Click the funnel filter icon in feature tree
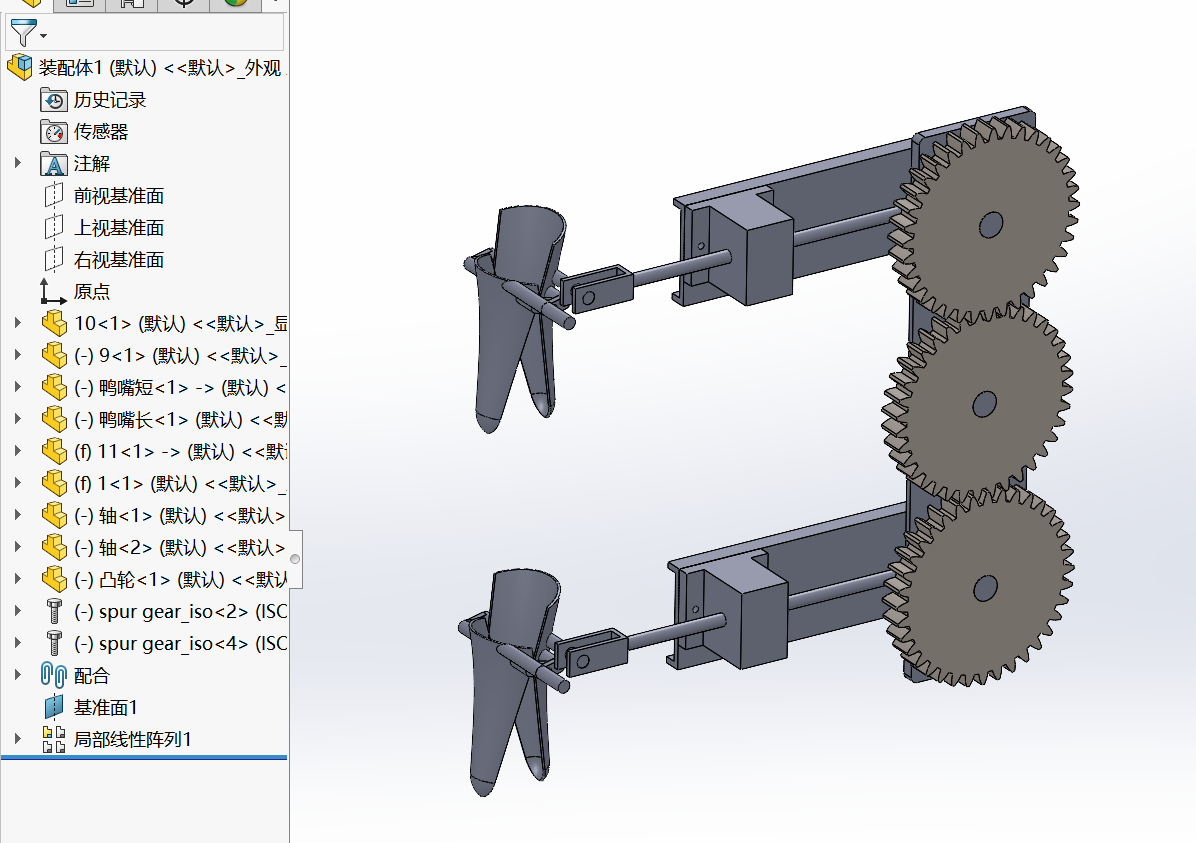Screen dimensions: 1196x843 pyautogui.click(x=23, y=33)
